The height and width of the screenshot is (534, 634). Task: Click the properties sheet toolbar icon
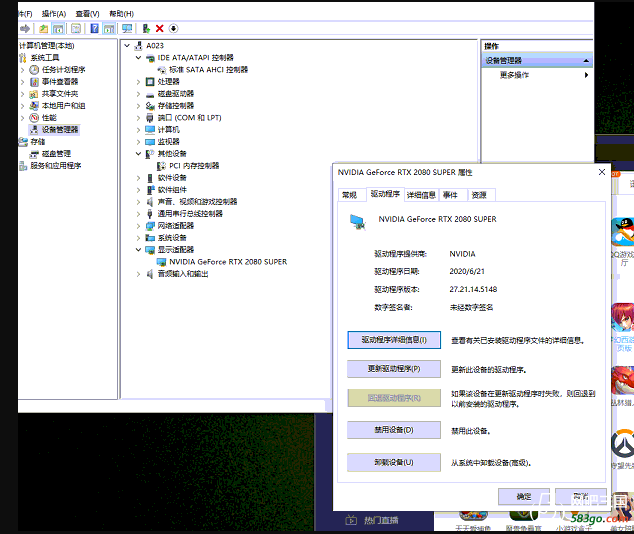(76, 29)
